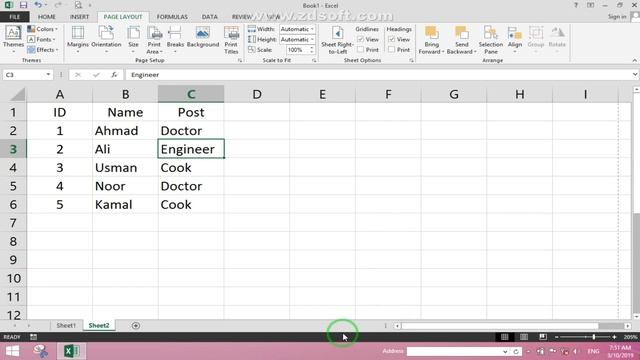The image size is (640, 360).
Task: Open the theme Effects dropdown
Action: pyautogui.click(x=43, y=49)
